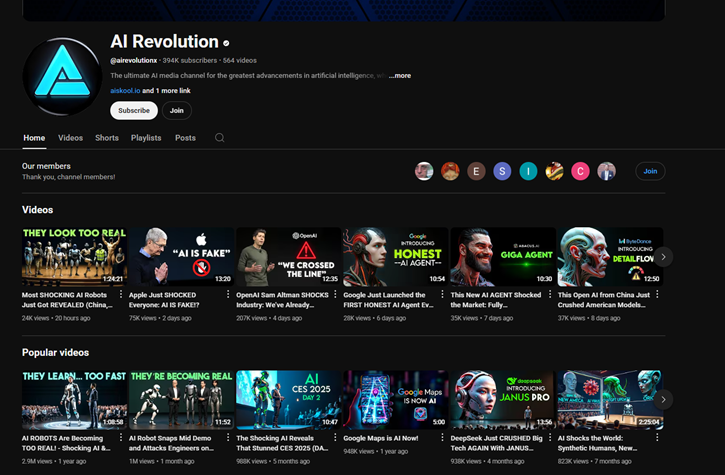Click the teal 'I' member avatar

pyautogui.click(x=528, y=171)
